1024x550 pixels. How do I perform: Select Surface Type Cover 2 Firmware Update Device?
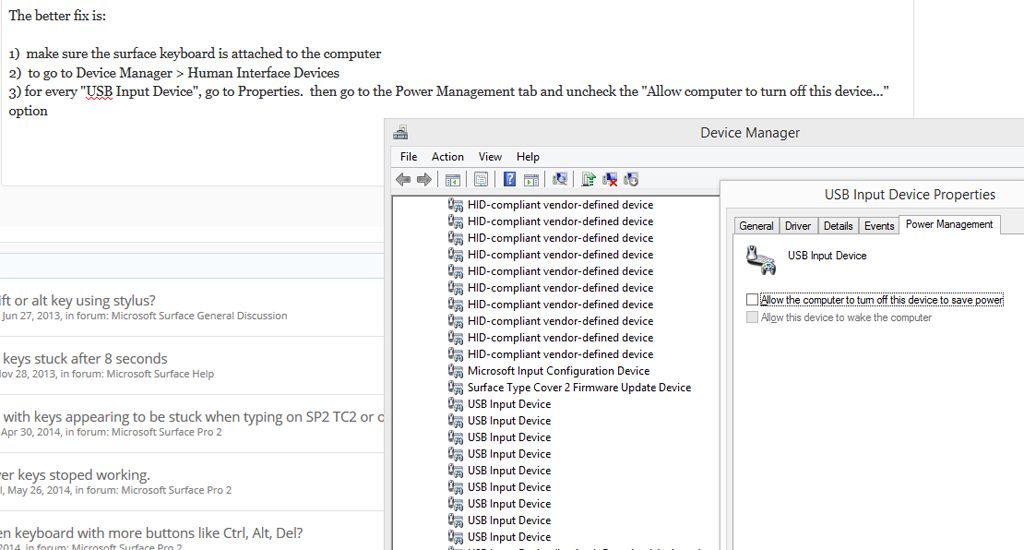click(579, 387)
